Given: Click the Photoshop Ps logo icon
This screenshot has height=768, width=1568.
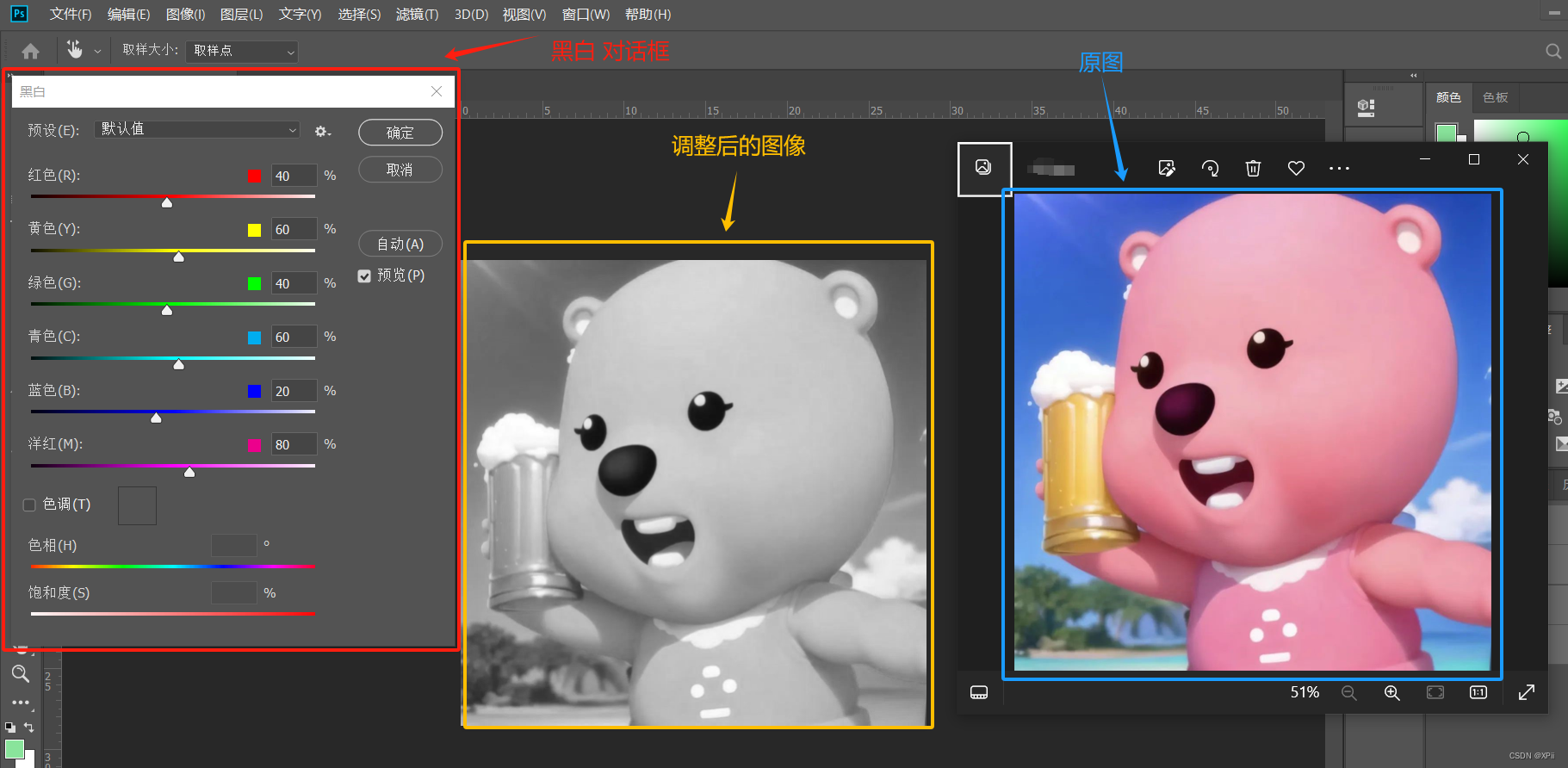Looking at the screenshot, I should click(19, 14).
